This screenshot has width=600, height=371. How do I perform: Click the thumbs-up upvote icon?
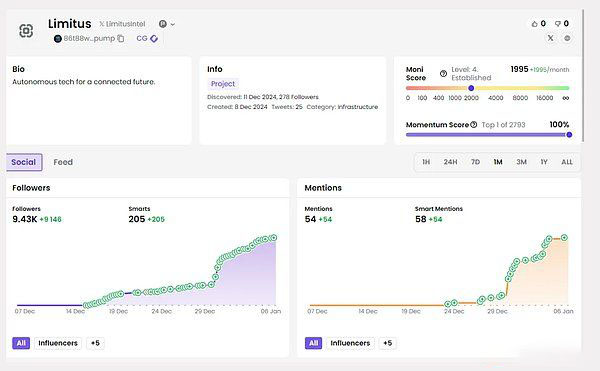coord(535,24)
